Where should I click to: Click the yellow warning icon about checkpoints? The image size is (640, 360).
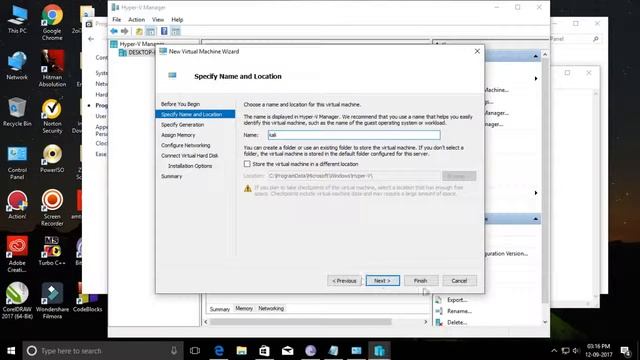[248, 189]
